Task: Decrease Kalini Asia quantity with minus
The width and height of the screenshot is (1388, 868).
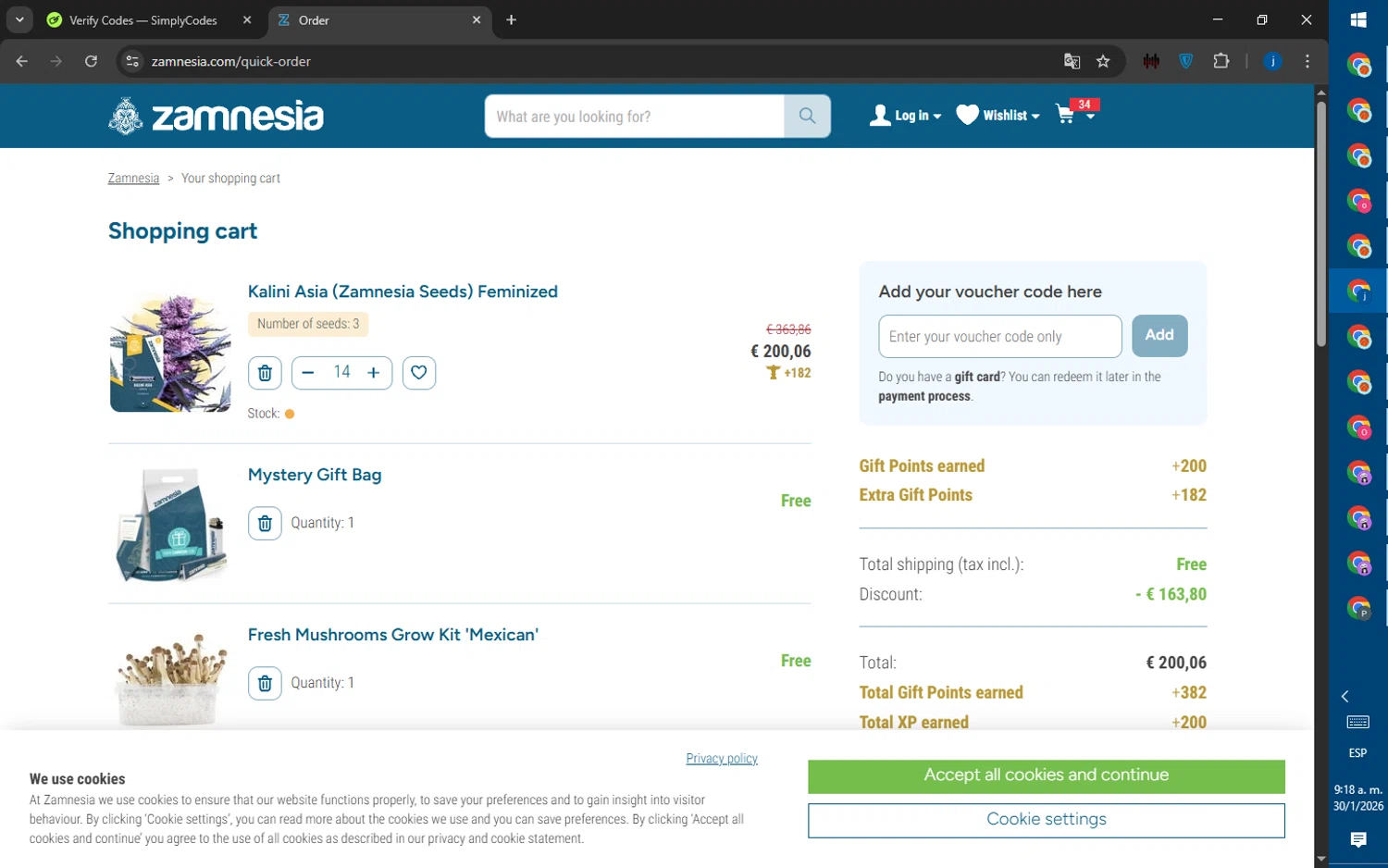Action: [308, 373]
